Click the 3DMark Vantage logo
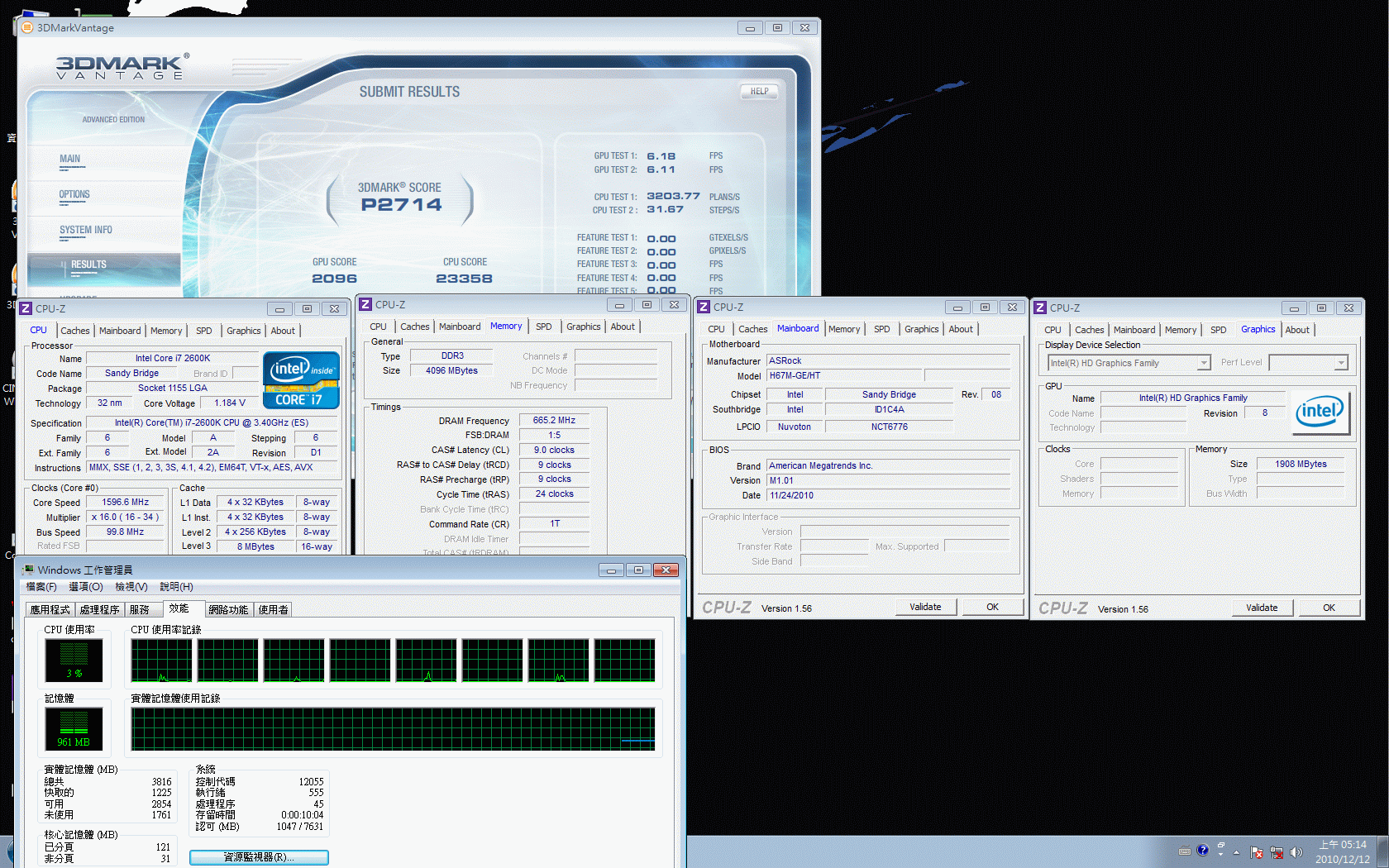Image resolution: width=1389 pixels, height=868 pixels. pos(122,67)
